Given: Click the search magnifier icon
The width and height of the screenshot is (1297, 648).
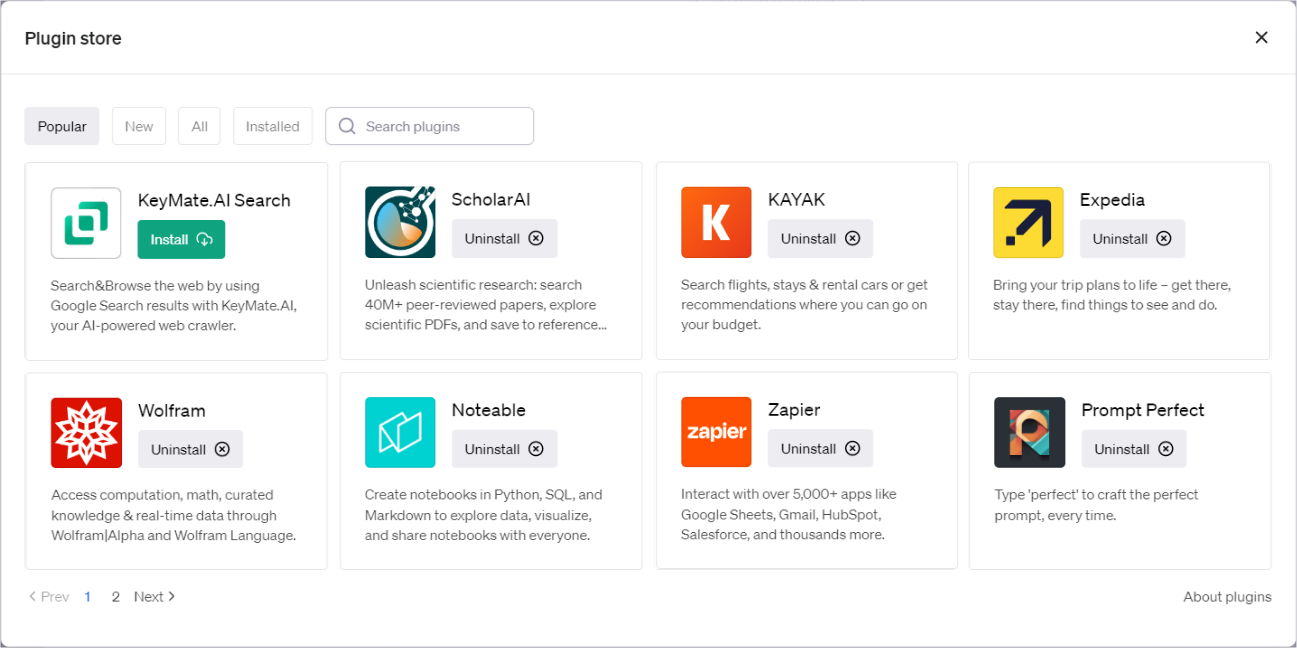Looking at the screenshot, I should [346, 126].
